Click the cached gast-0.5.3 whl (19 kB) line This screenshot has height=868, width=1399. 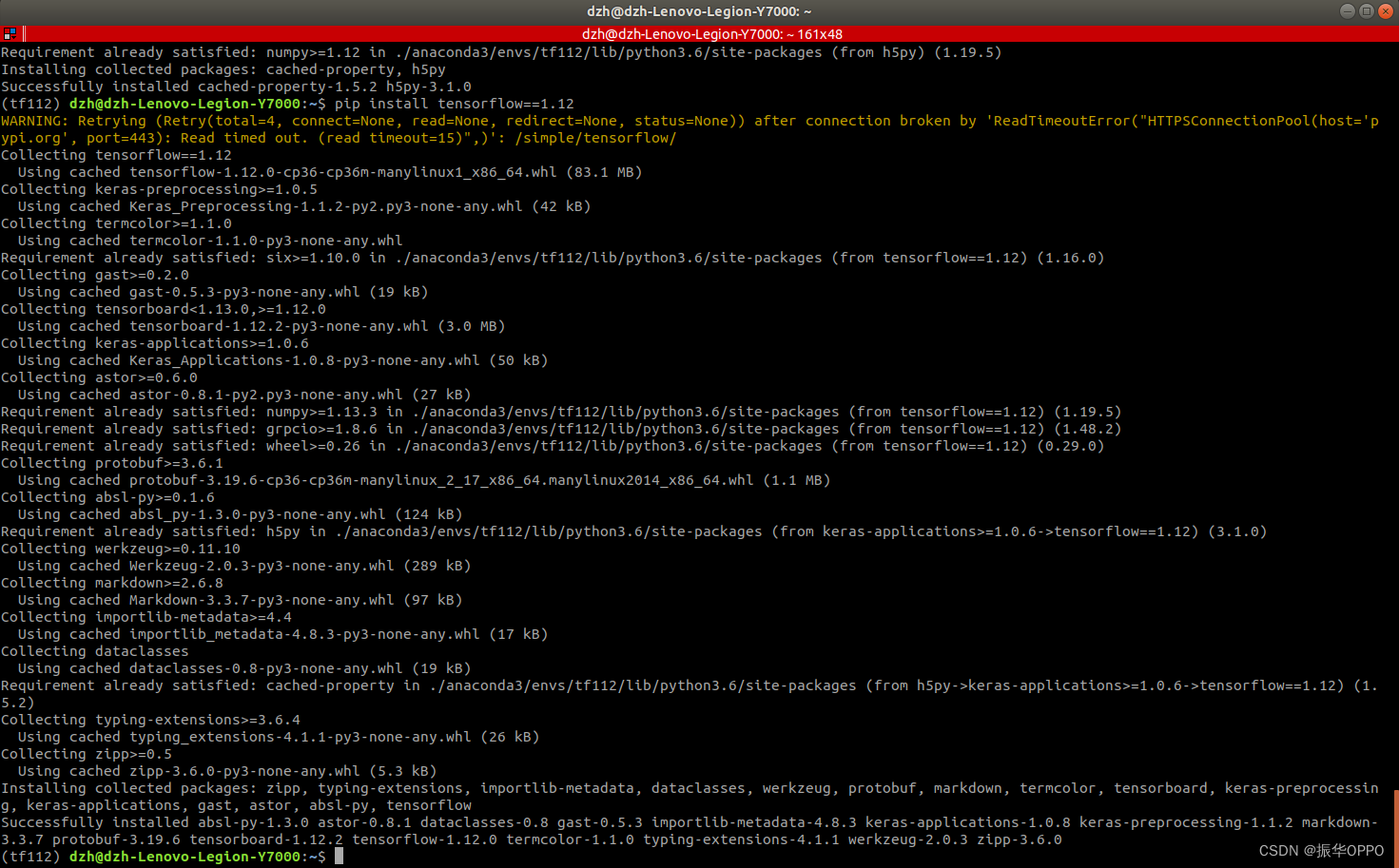click(223, 292)
